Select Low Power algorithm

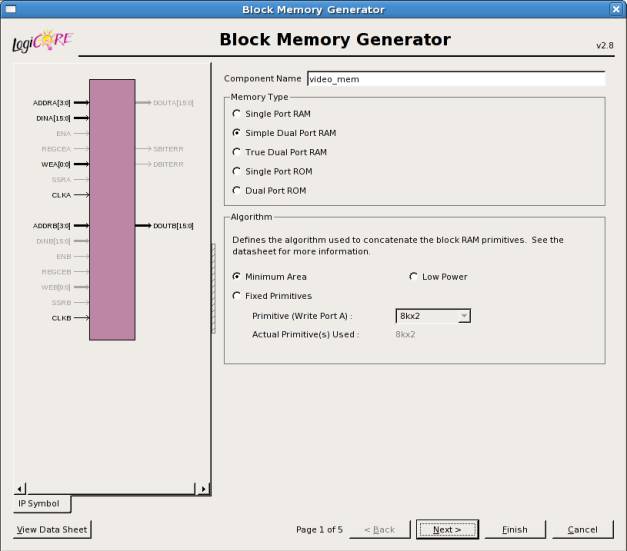(413, 276)
